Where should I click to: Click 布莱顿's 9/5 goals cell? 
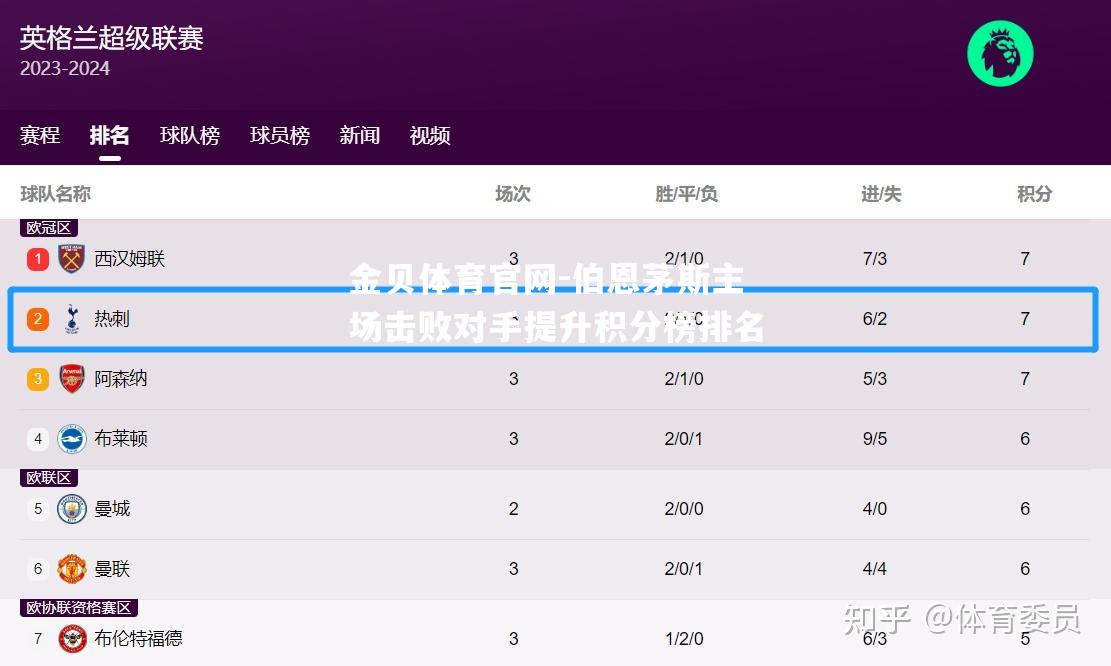875,439
